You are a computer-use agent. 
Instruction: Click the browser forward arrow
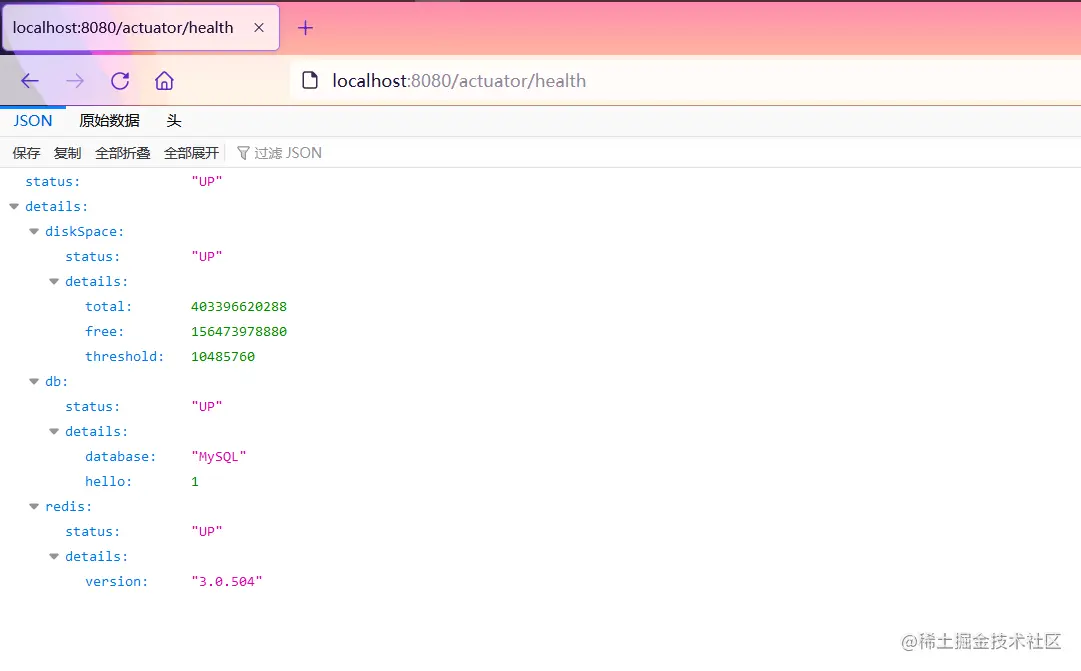click(x=74, y=81)
